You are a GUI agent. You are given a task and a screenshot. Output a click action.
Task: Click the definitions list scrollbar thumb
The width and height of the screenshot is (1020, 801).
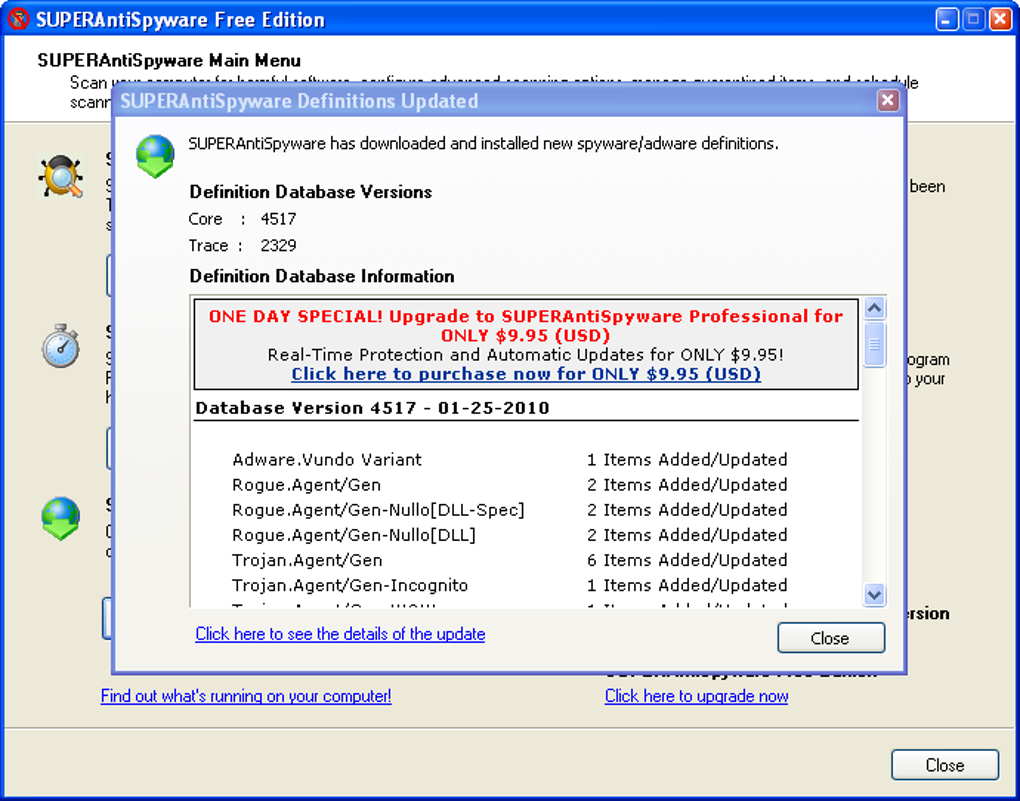(x=874, y=344)
